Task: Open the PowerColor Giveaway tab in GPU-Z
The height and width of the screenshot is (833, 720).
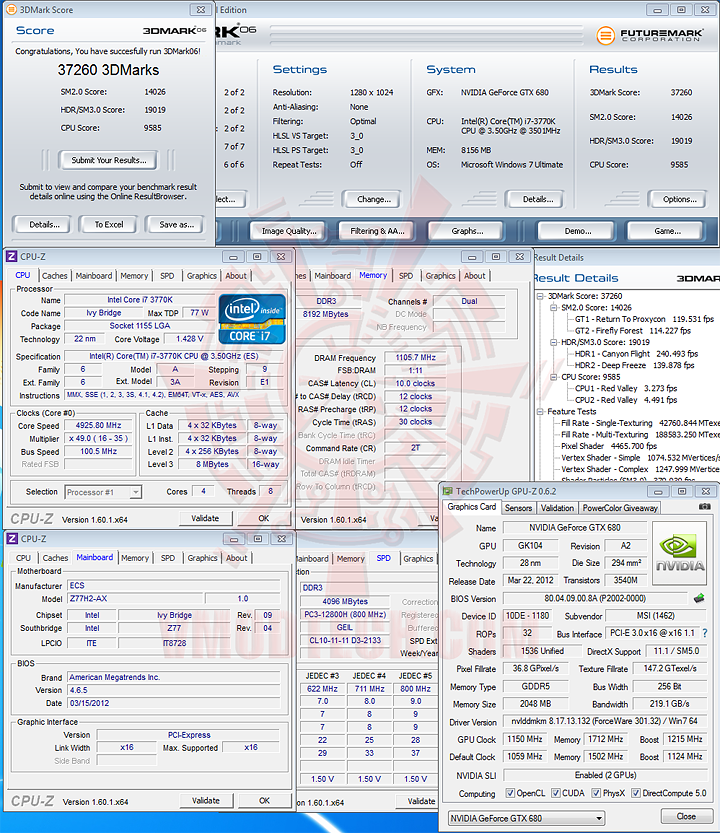Action: click(620, 508)
